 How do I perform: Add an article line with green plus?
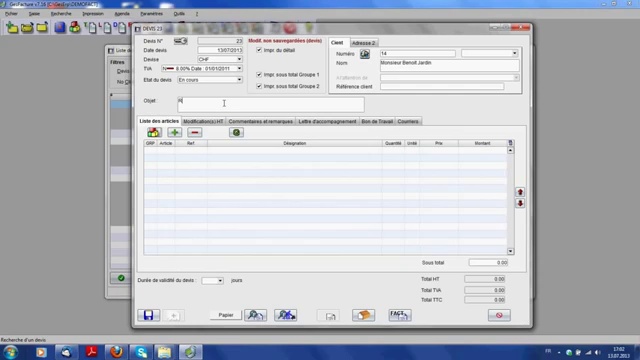click(175, 132)
